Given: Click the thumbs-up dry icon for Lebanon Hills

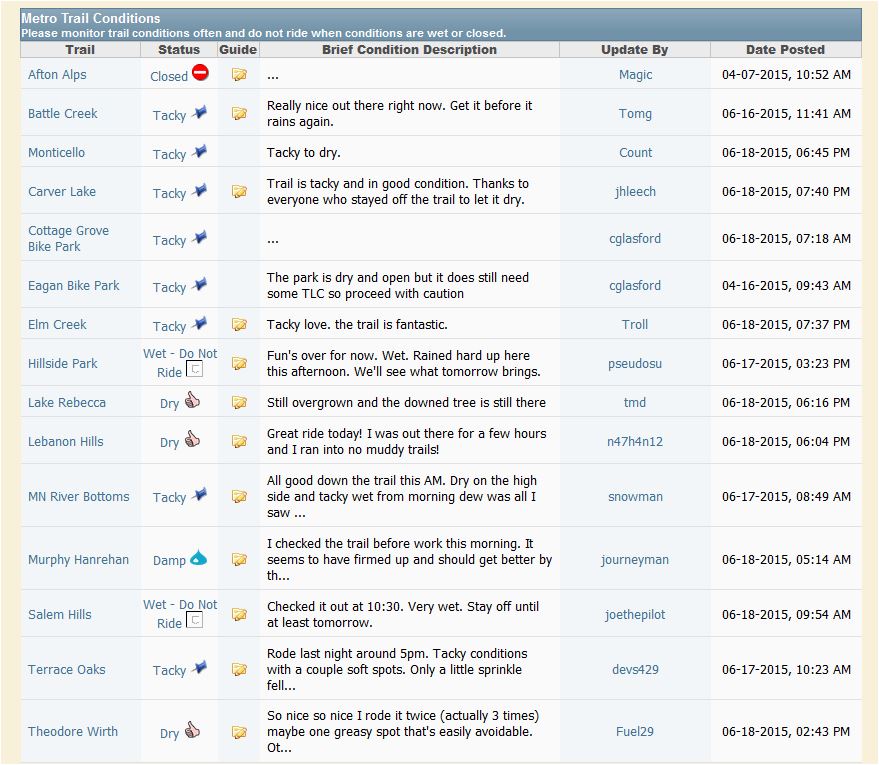Looking at the screenshot, I should point(192,439).
